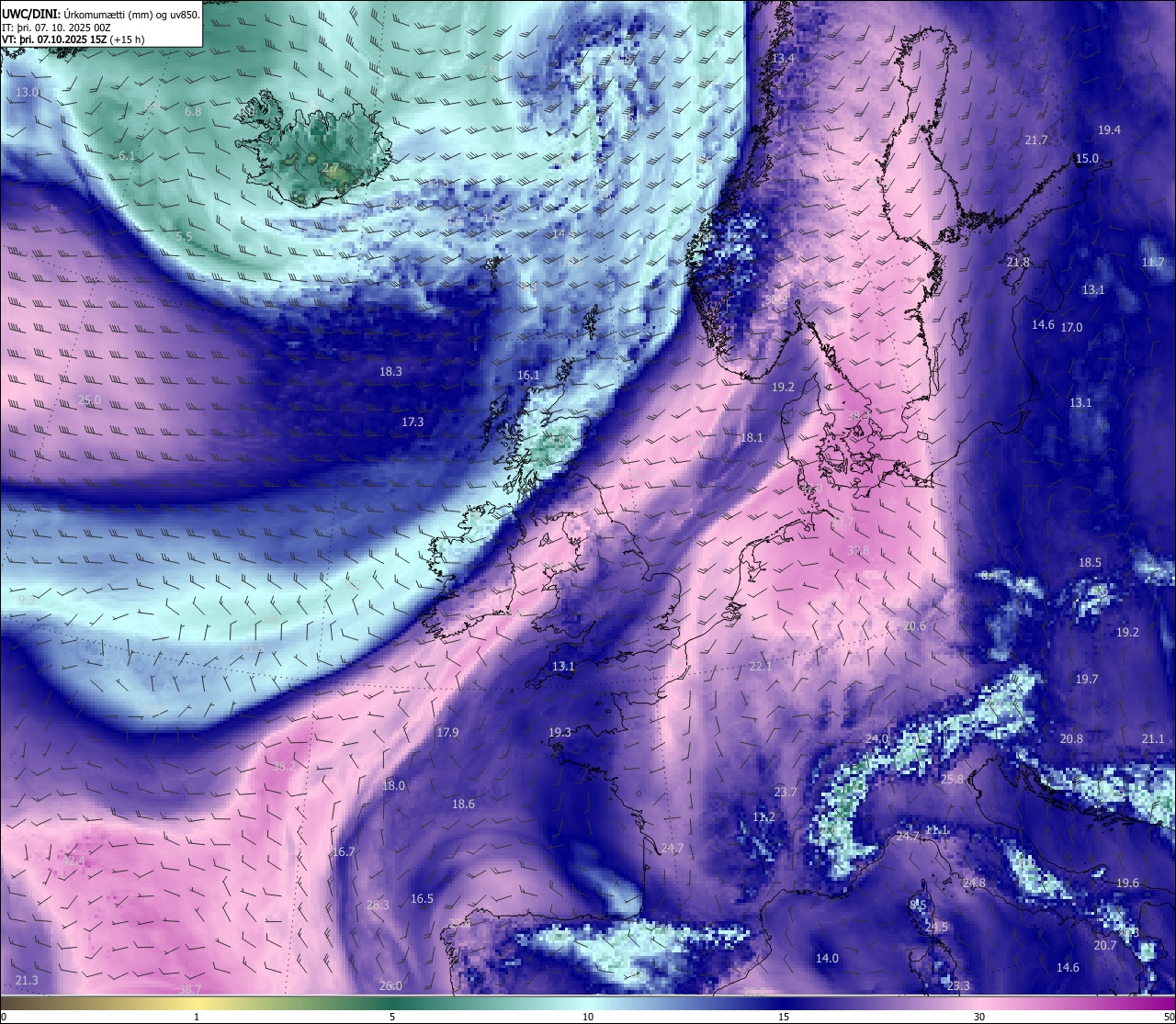Click the 6.8 value west of Iceland
Viewport: 1176px width, 1024px height.
193,112
